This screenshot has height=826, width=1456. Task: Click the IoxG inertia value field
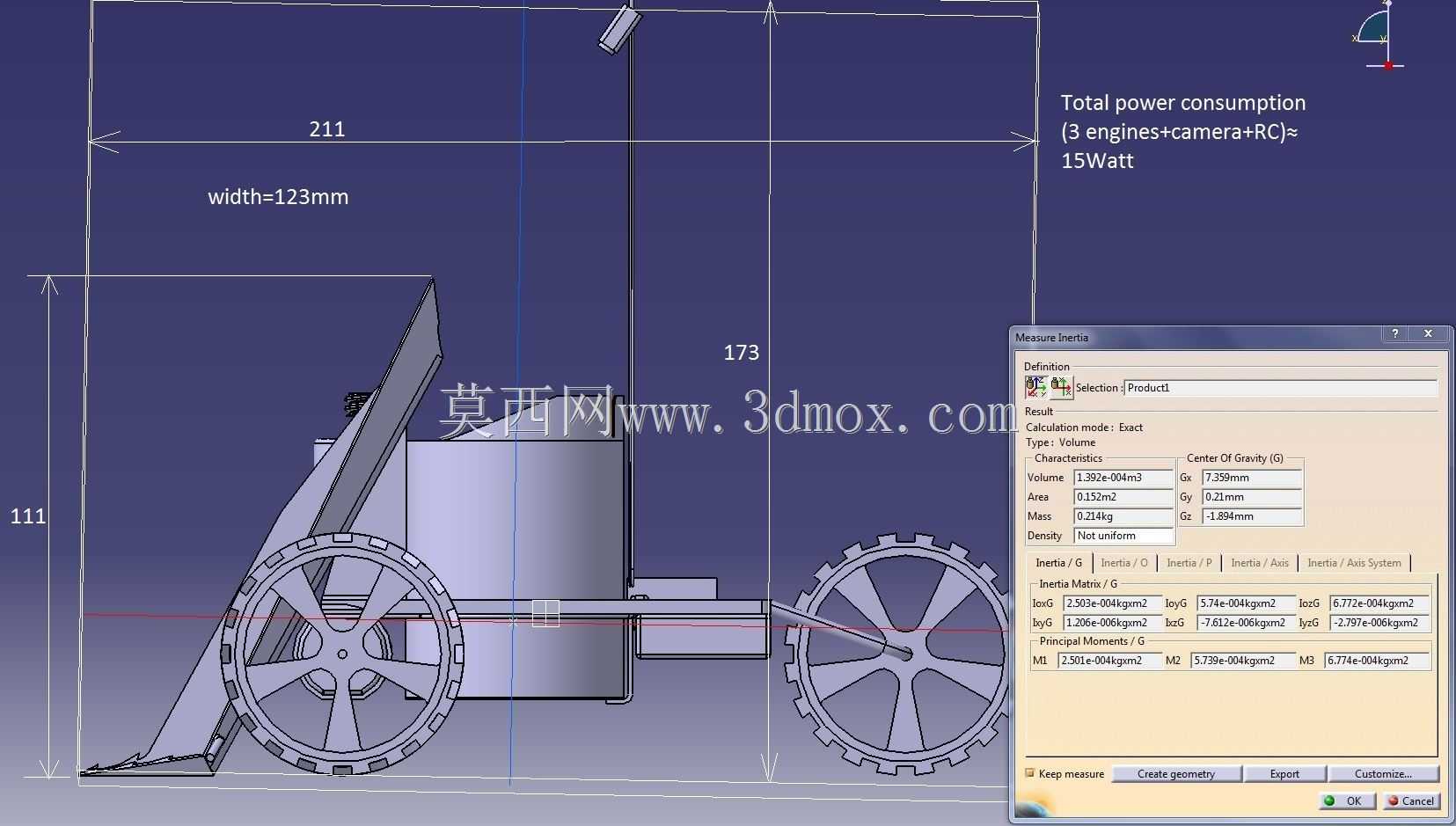tap(1113, 603)
